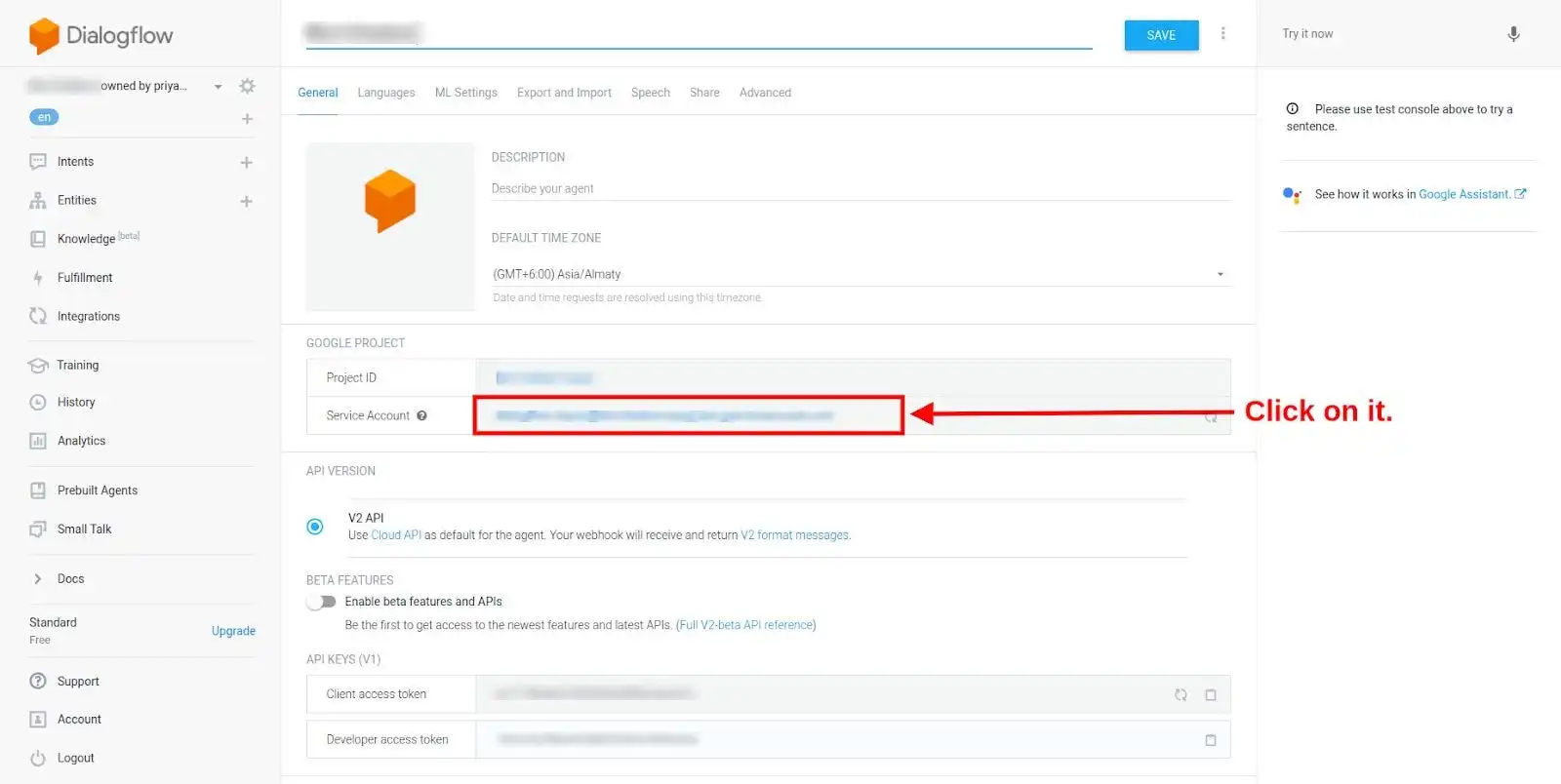
Task: Save agent settings with SAVE button
Action: [x=1161, y=35]
